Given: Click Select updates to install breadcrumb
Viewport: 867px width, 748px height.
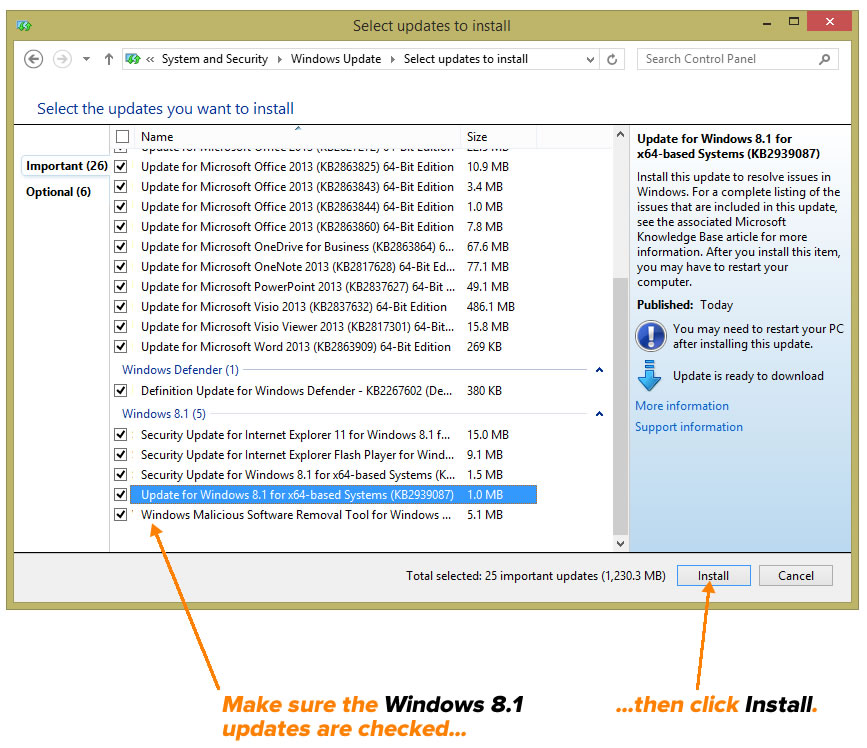Looking at the screenshot, I should (x=466, y=59).
